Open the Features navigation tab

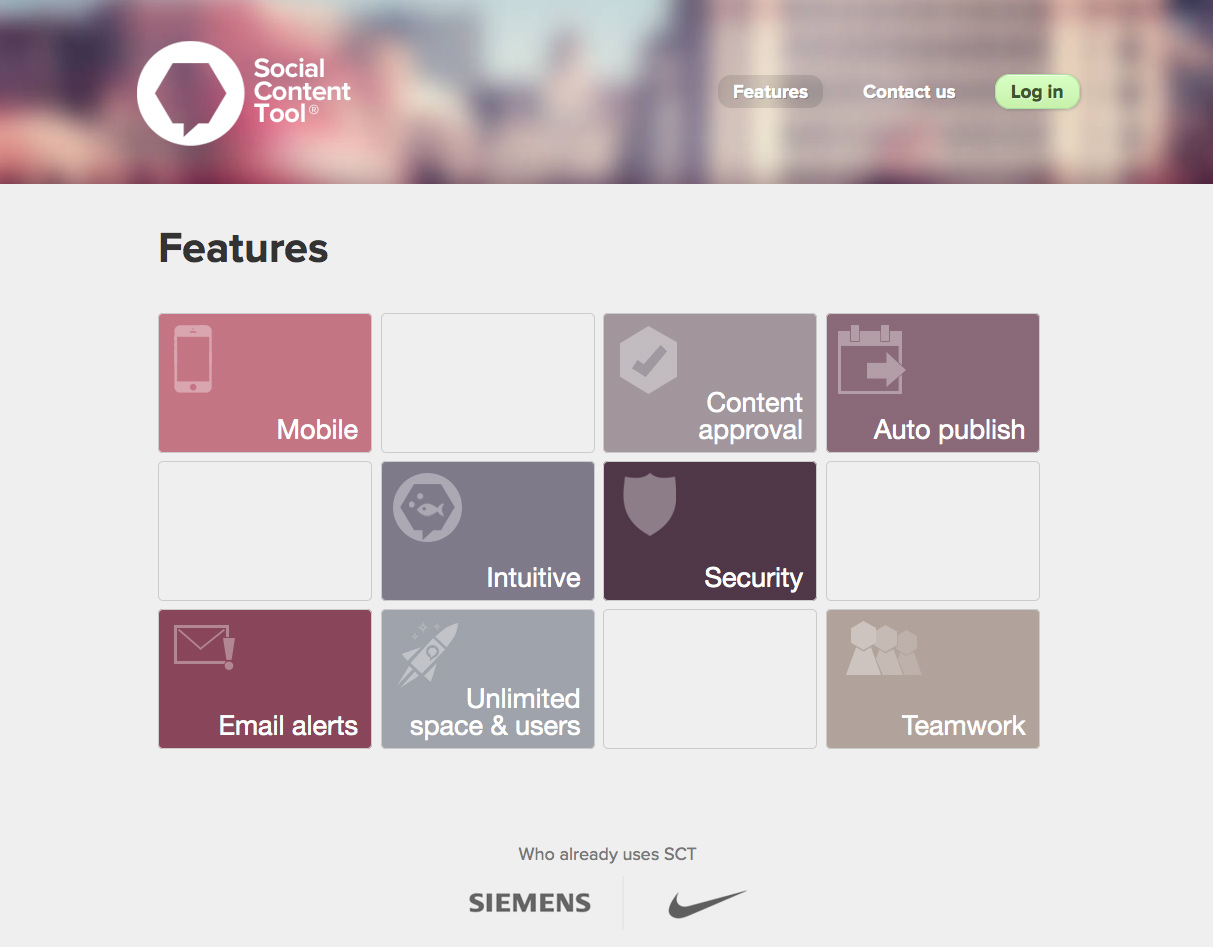(x=770, y=92)
